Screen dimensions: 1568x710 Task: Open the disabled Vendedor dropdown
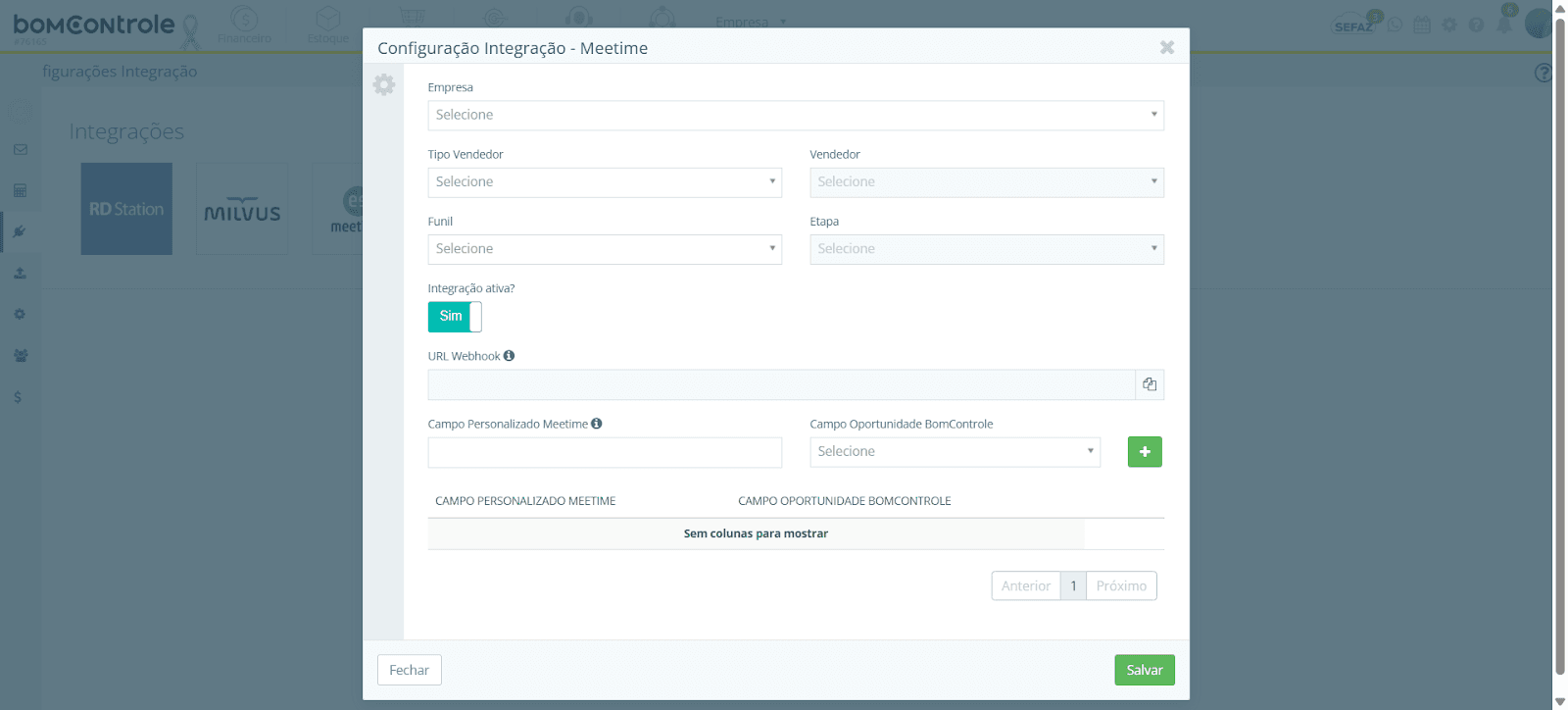click(x=987, y=182)
